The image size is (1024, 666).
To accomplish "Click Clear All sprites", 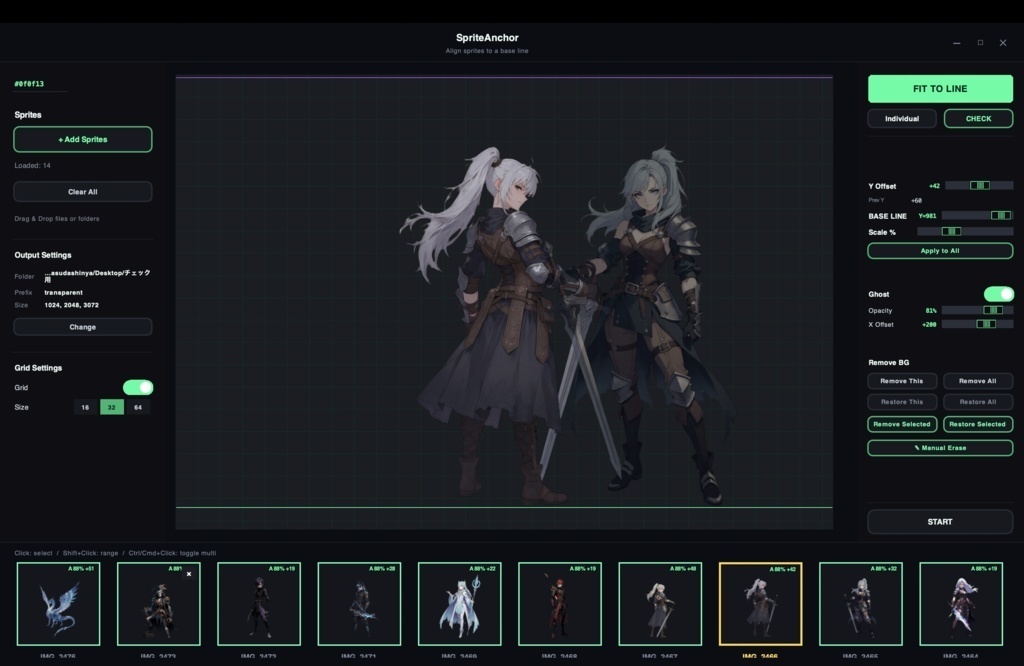I will (x=83, y=192).
